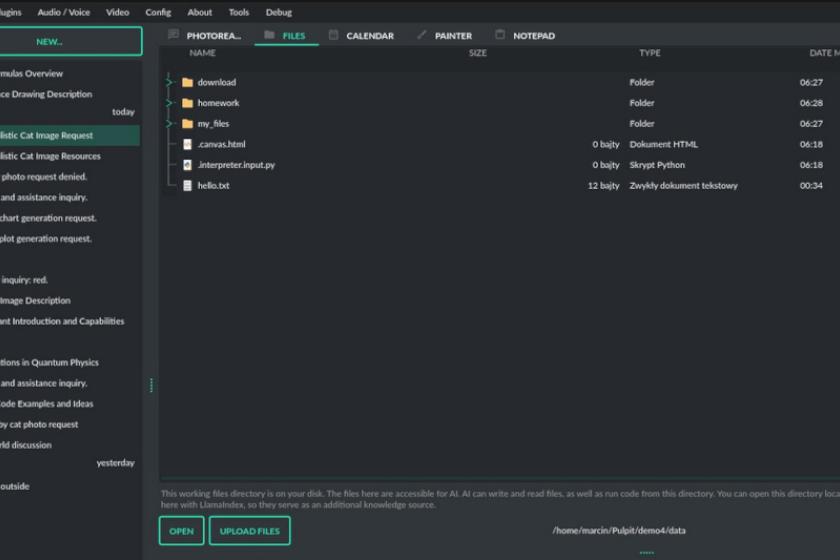Click the /home/marcin/Pulpit/demo4/data path text

coord(619,531)
